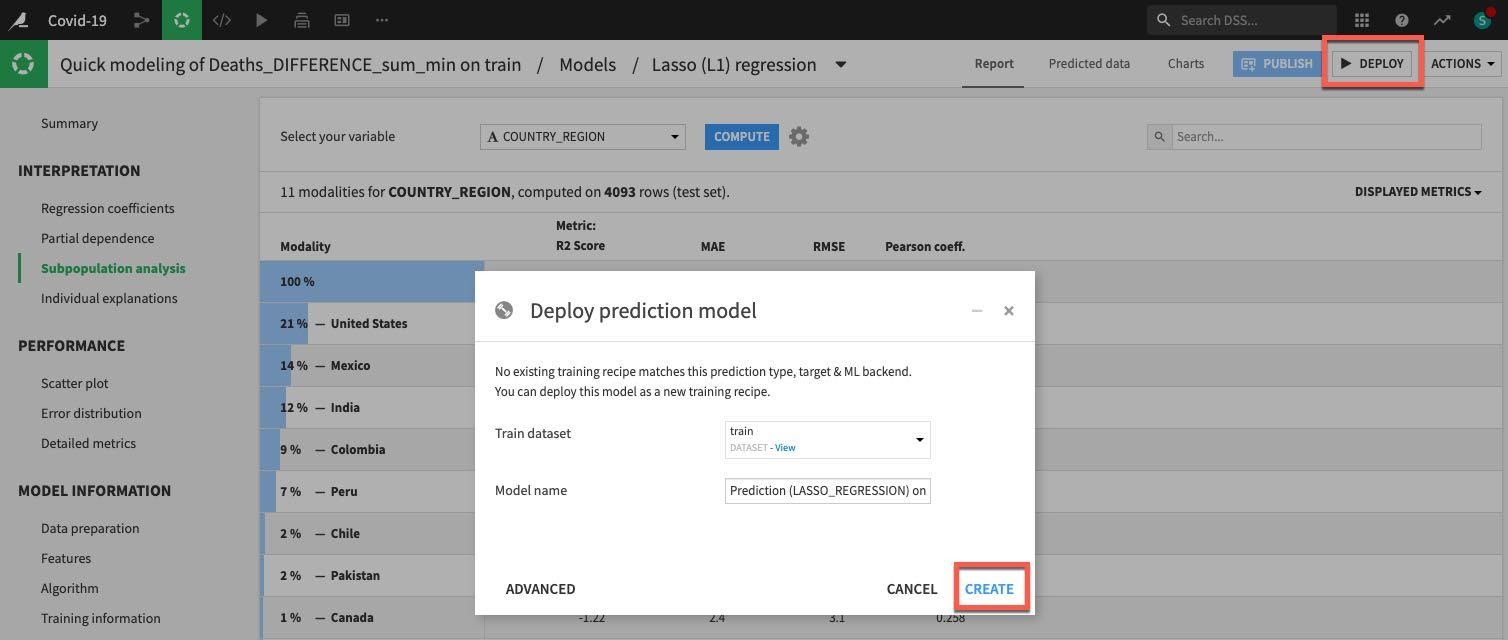This screenshot has width=1508, height=640.
Task: Open the Displayed Metrics dropdown
Action: (x=1417, y=192)
